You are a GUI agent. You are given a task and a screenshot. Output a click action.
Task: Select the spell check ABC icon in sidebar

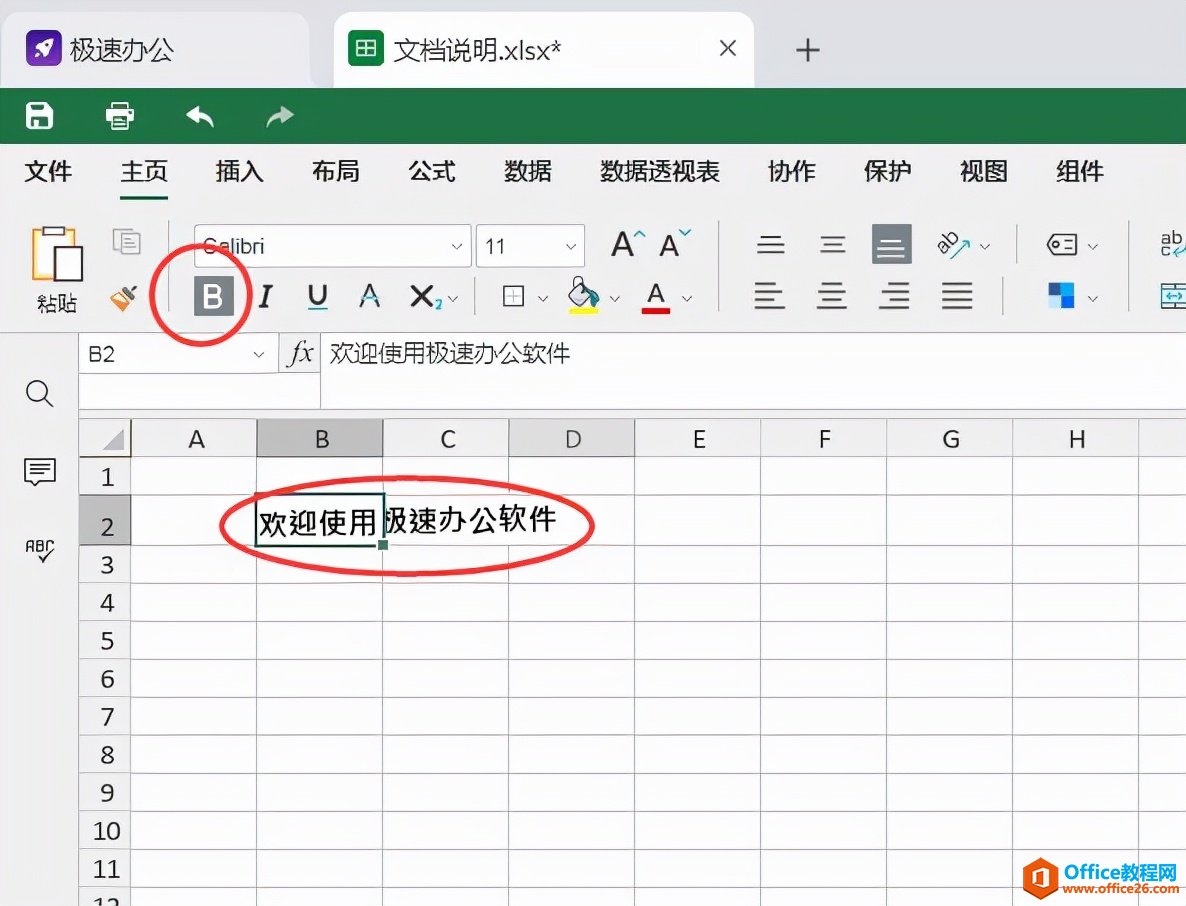coord(39,550)
